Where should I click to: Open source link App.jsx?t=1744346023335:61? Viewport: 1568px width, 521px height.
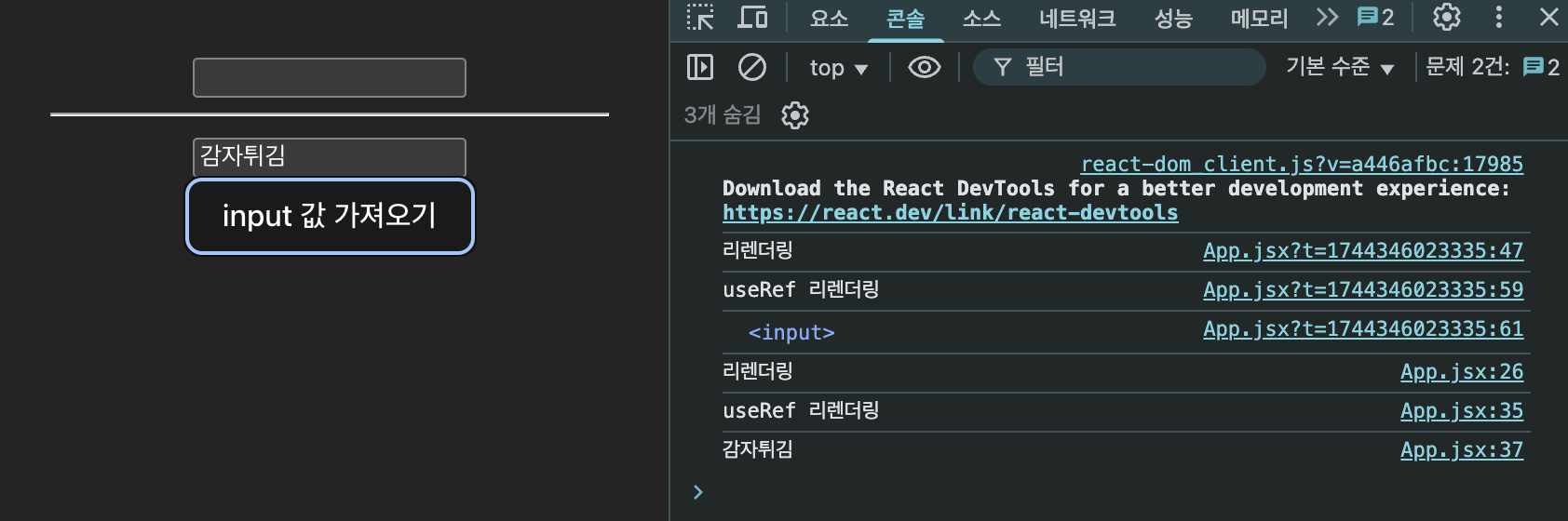[1363, 329]
